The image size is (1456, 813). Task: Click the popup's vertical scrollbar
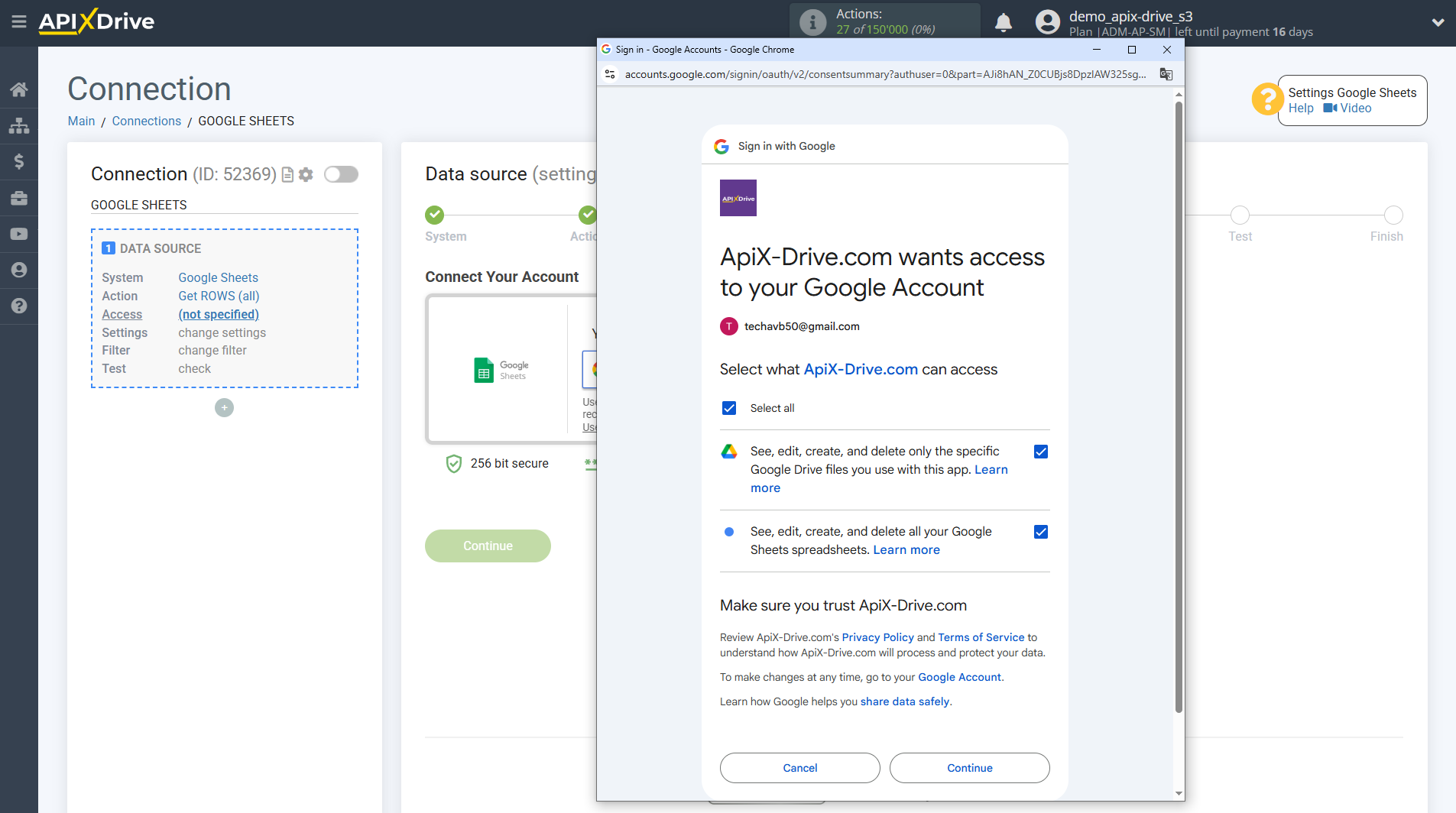point(1179,405)
